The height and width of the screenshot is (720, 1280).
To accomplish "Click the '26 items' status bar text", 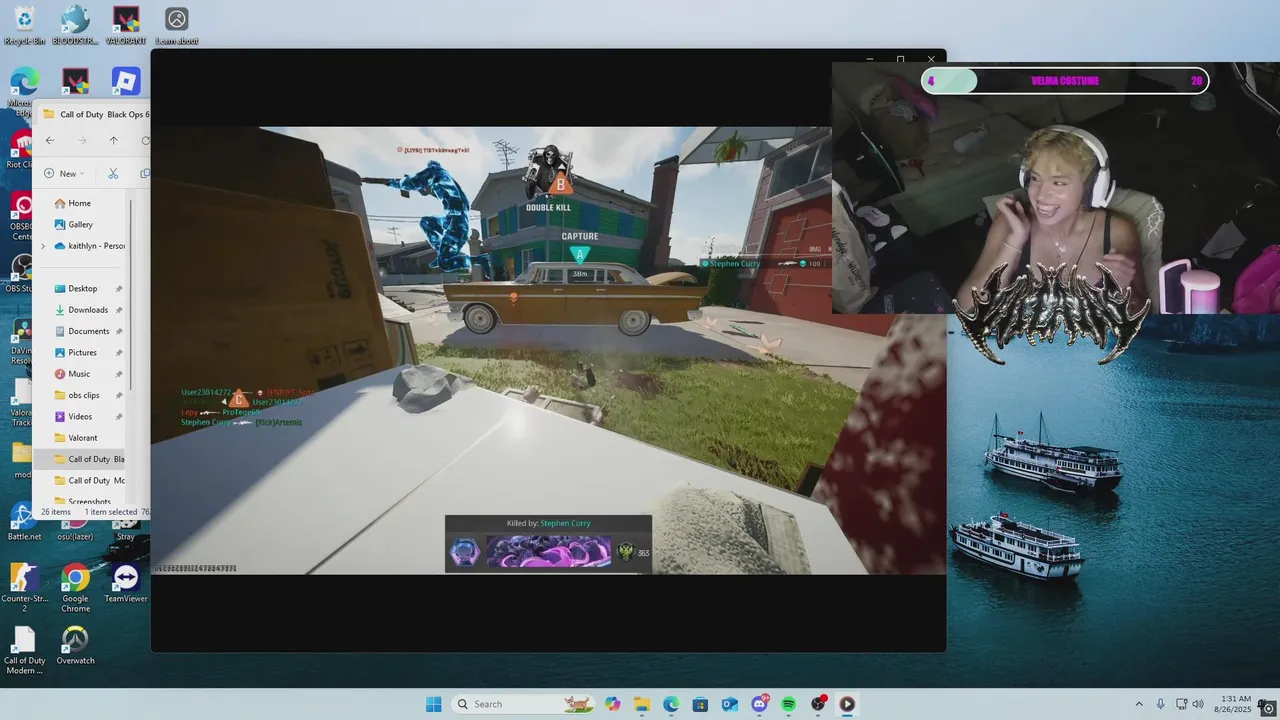I will (56, 512).
